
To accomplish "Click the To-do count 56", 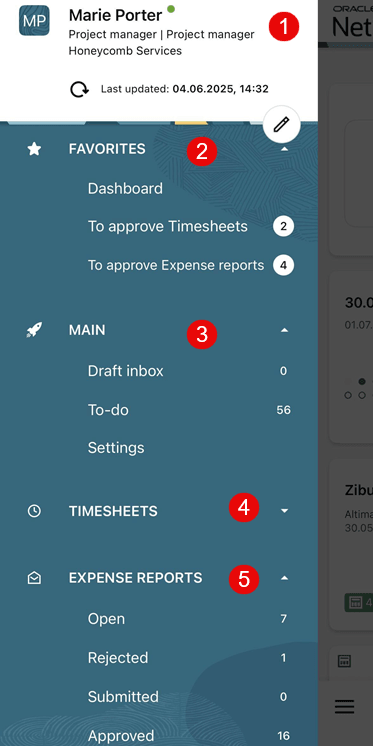I will [x=284, y=410].
